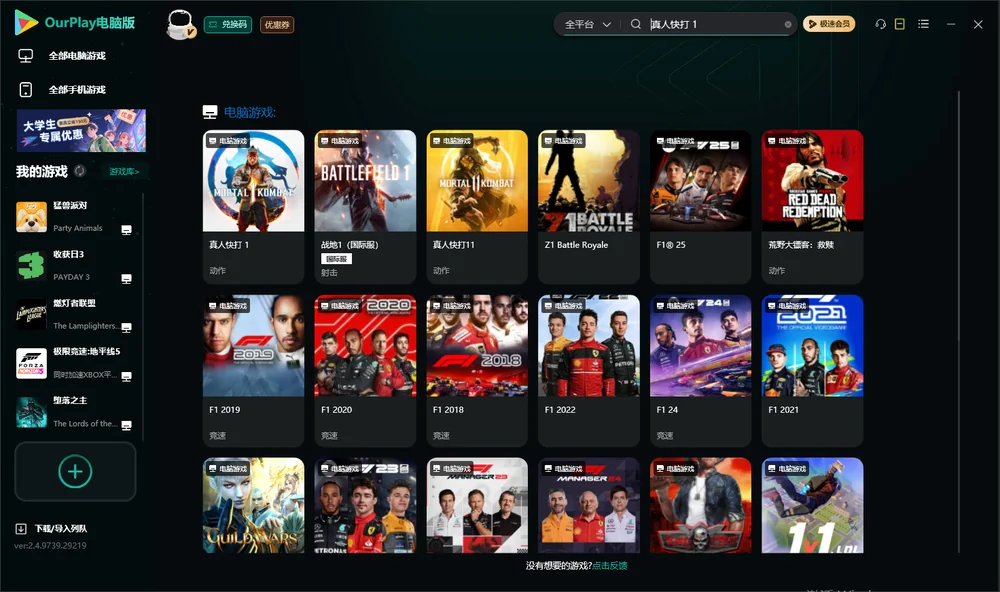This screenshot has width=1000, height=592.
Task: Expand the 全平台 platform dropdown
Action: tap(588, 24)
